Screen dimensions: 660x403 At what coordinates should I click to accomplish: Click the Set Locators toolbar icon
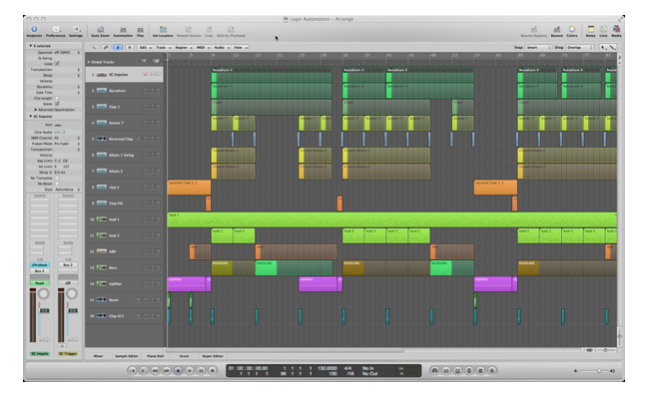click(163, 32)
